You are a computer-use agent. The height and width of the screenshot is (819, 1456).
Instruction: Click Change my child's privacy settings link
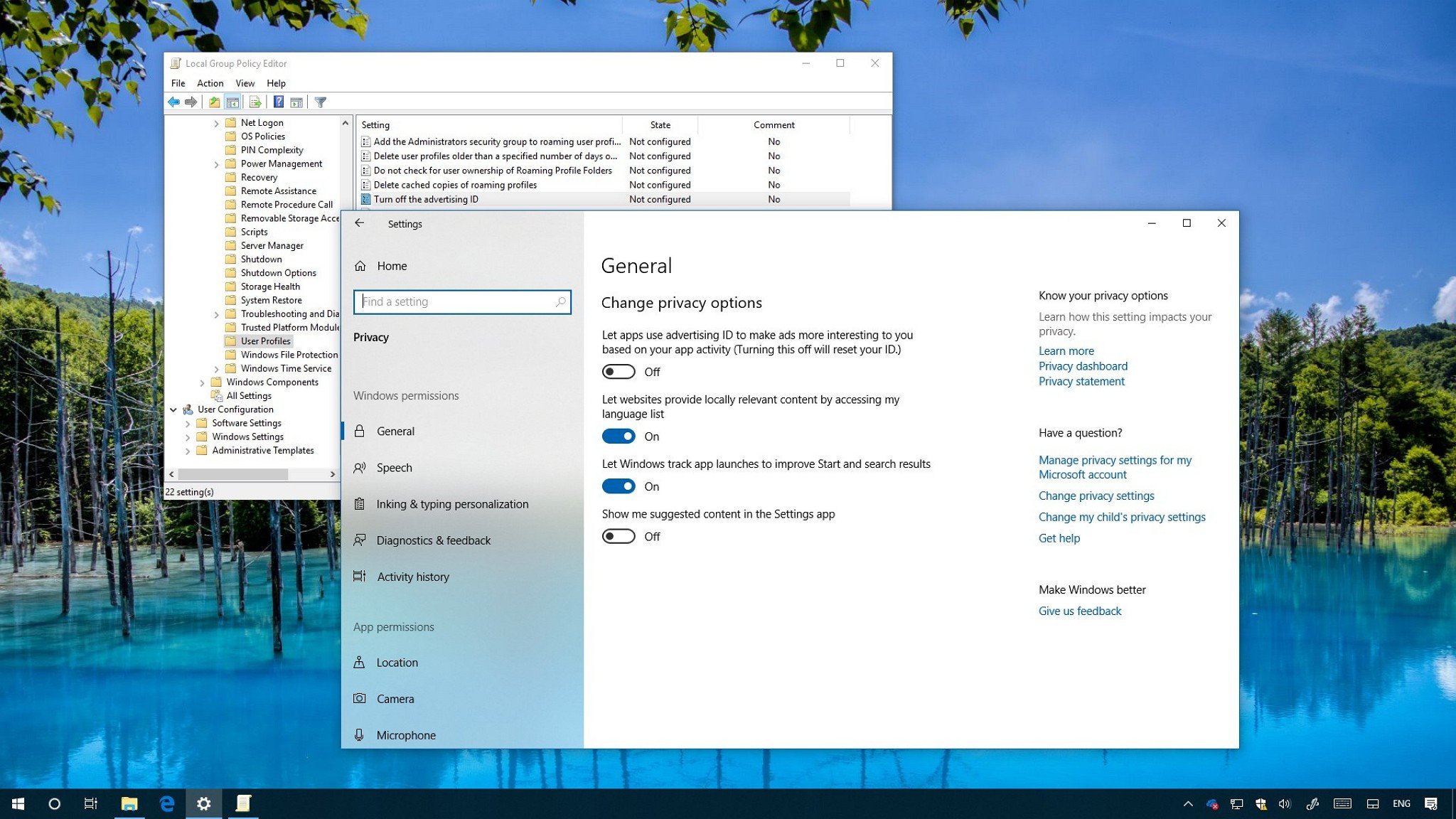click(1122, 517)
